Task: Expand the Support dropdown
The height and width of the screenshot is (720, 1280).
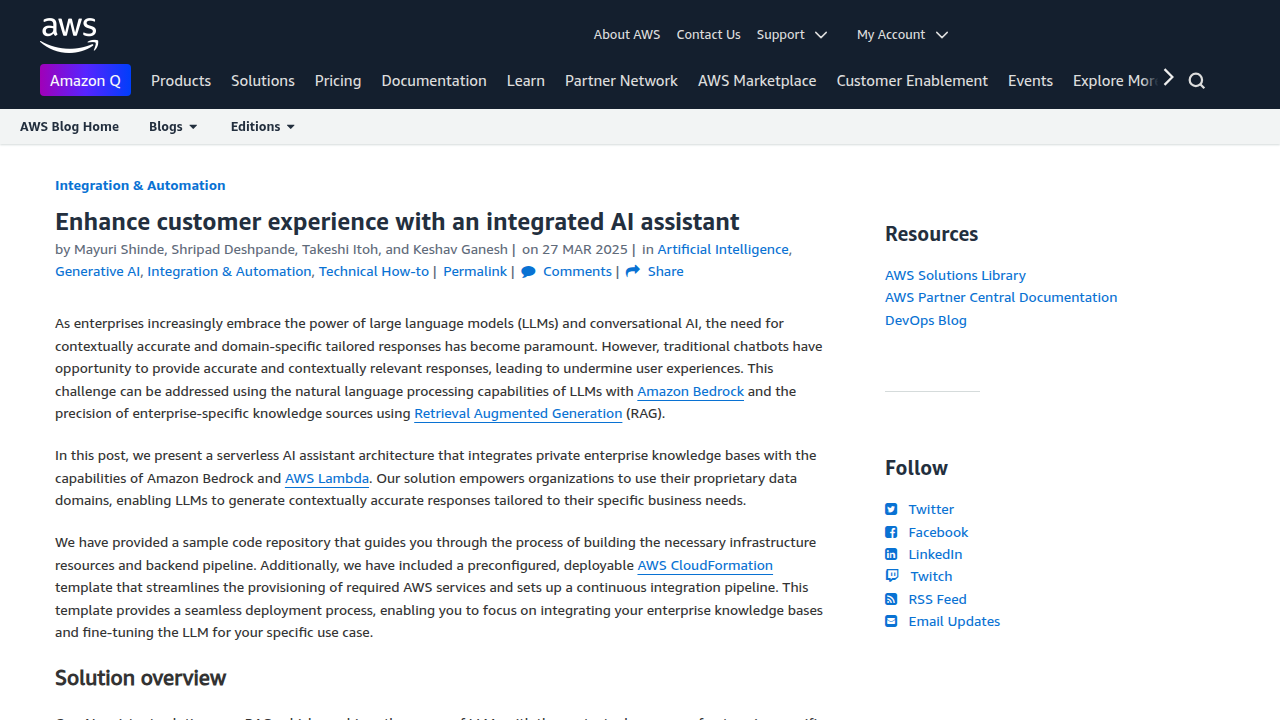Action: (x=792, y=34)
